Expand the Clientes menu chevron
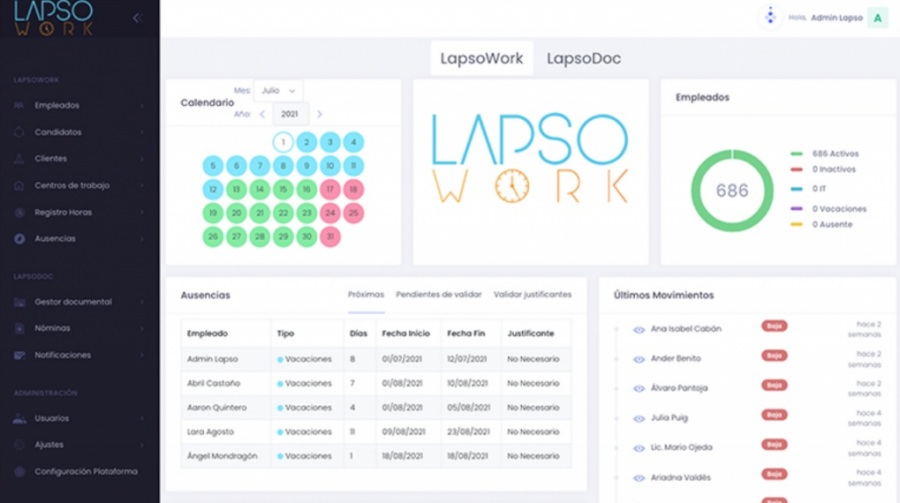 pos(142,158)
